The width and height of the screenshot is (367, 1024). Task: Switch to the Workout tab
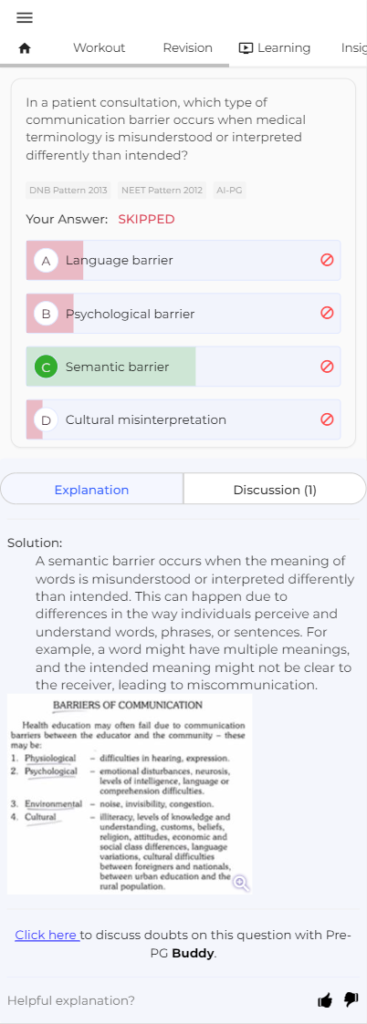99,48
